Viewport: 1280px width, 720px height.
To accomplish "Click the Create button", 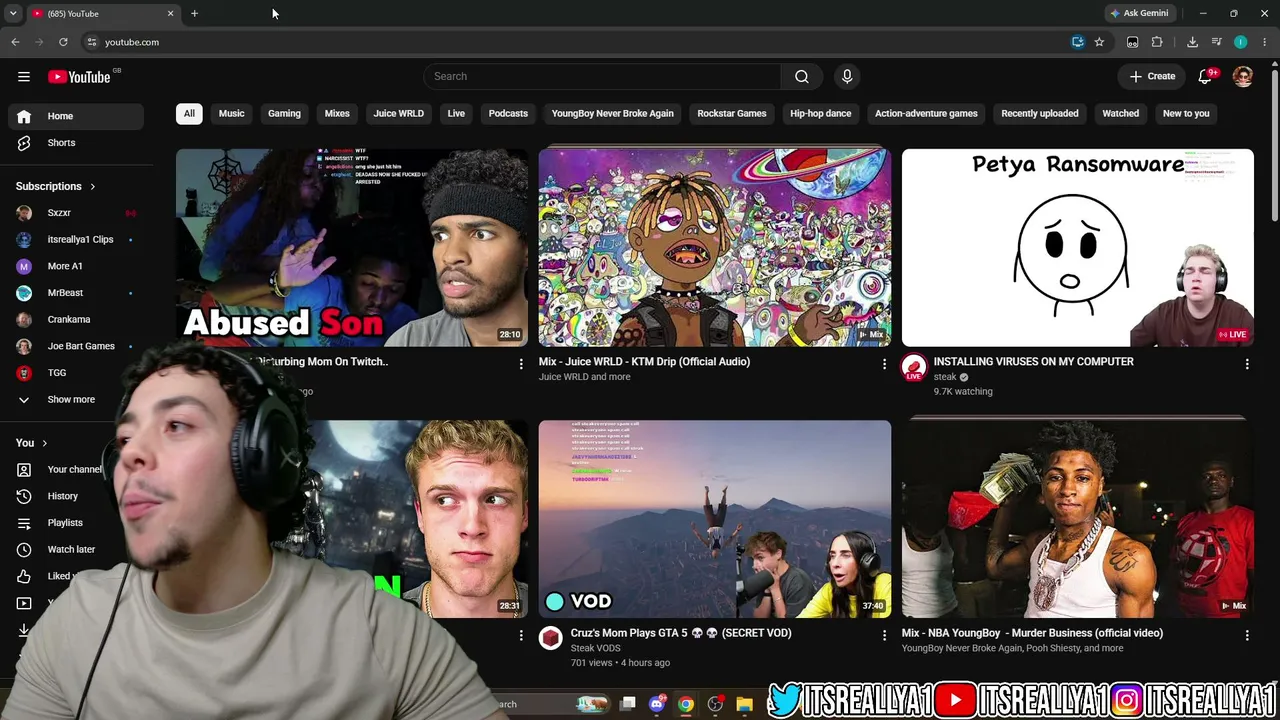I will coord(1153,76).
